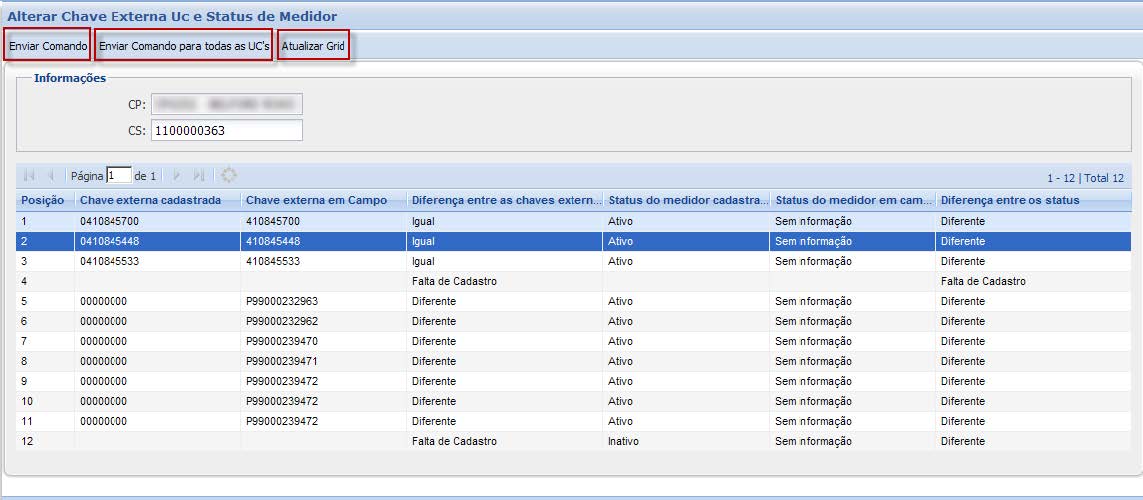Click the CS input field
Viewport: 1143px width, 500px height.
click(226, 130)
